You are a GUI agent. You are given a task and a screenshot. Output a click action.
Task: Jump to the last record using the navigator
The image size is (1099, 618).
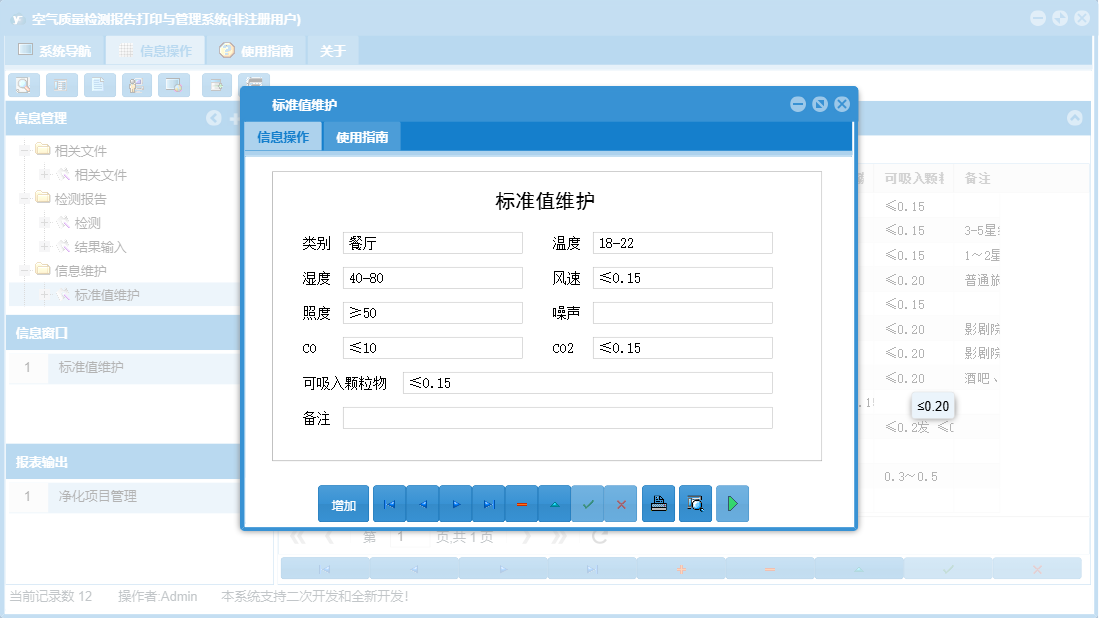pos(488,503)
